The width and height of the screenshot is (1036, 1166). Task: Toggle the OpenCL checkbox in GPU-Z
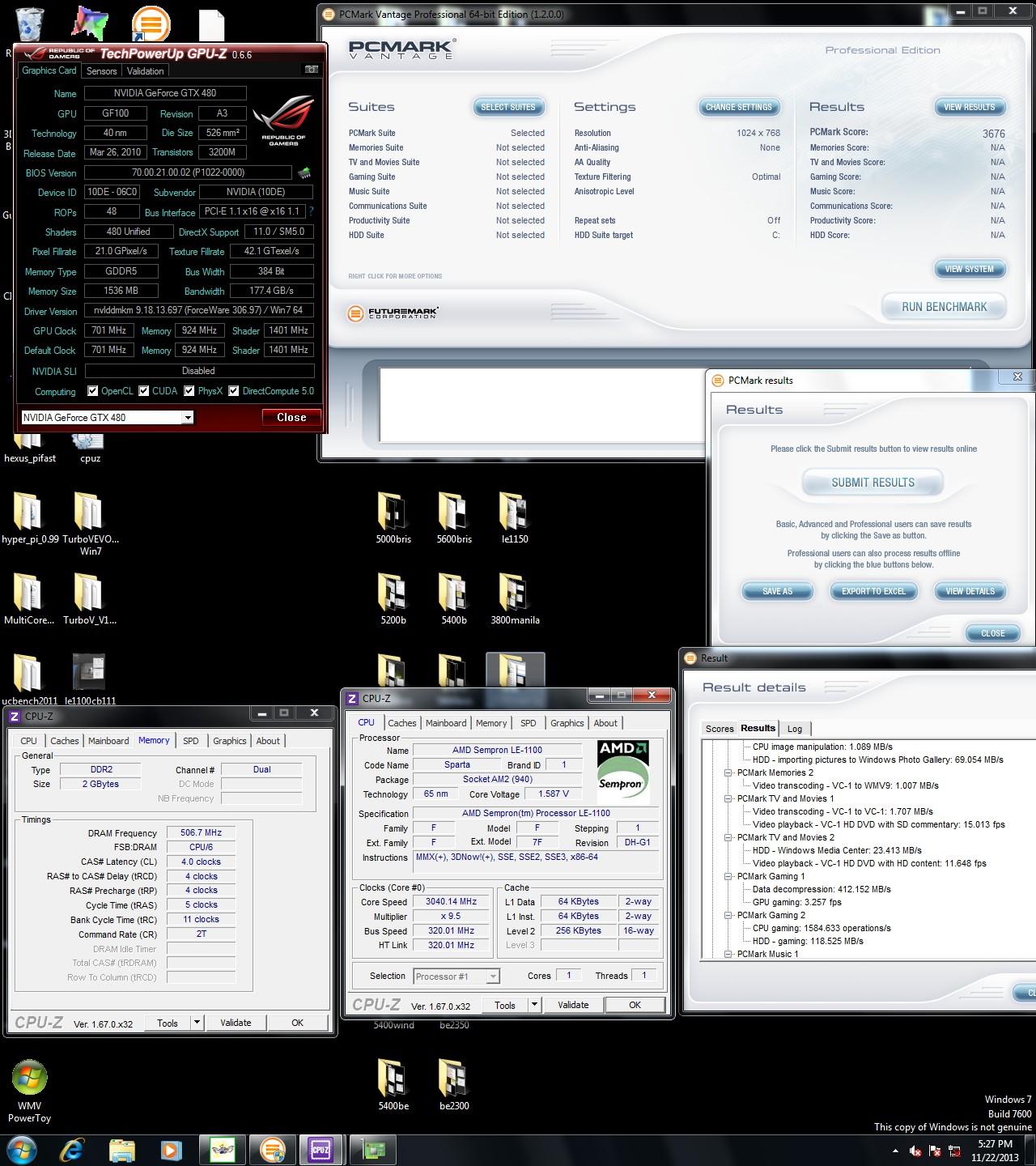click(x=92, y=391)
